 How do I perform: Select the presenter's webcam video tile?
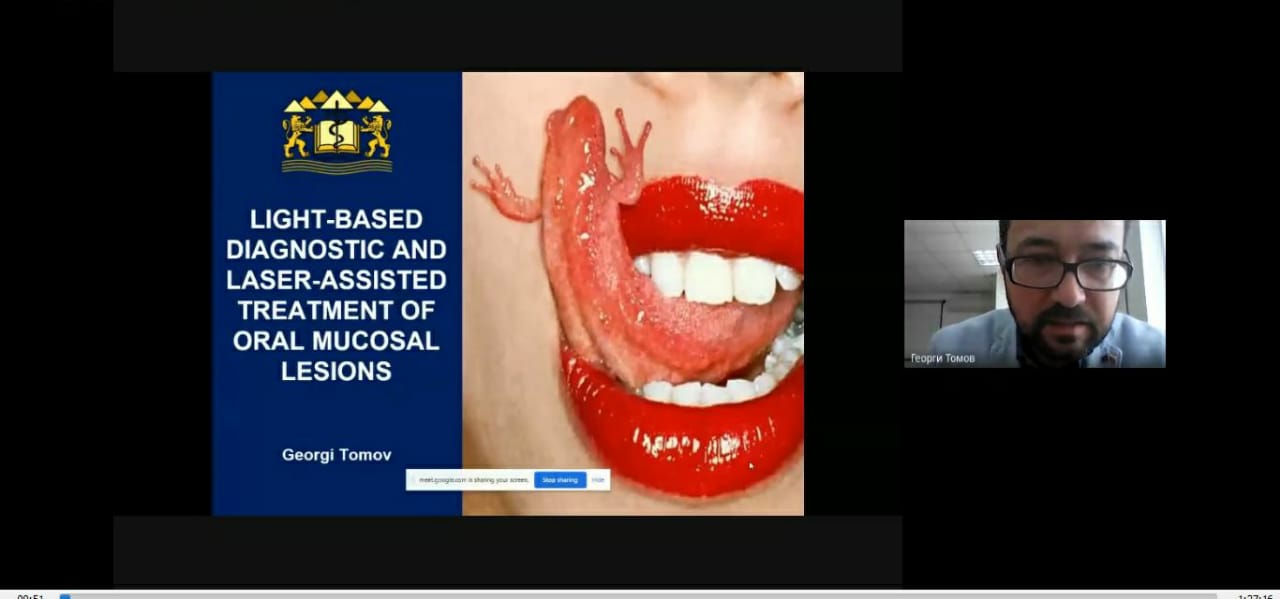tap(1034, 293)
